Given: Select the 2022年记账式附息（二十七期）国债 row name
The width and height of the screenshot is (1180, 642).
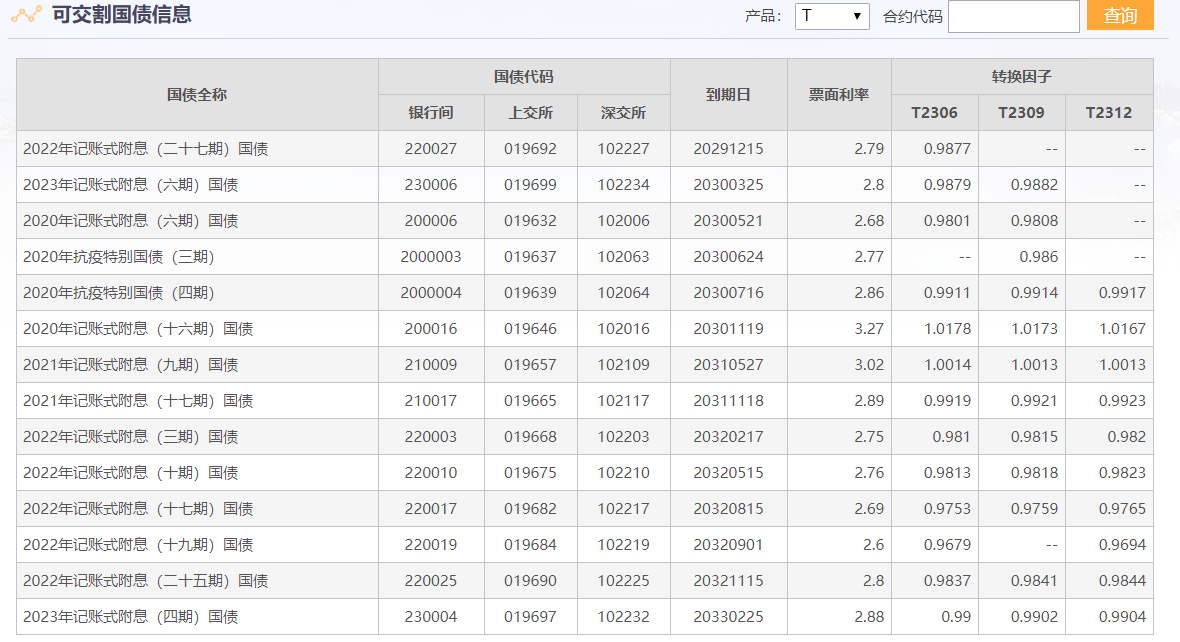Looking at the screenshot, I should coord(146,149).
